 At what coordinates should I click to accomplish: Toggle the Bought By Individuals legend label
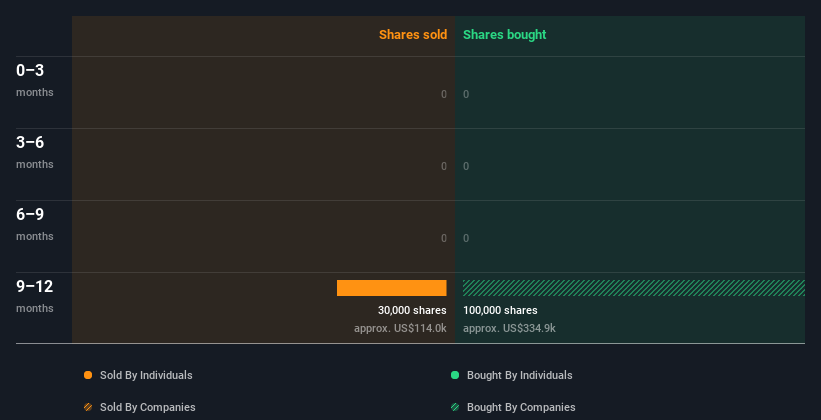[x=519, y=375]
